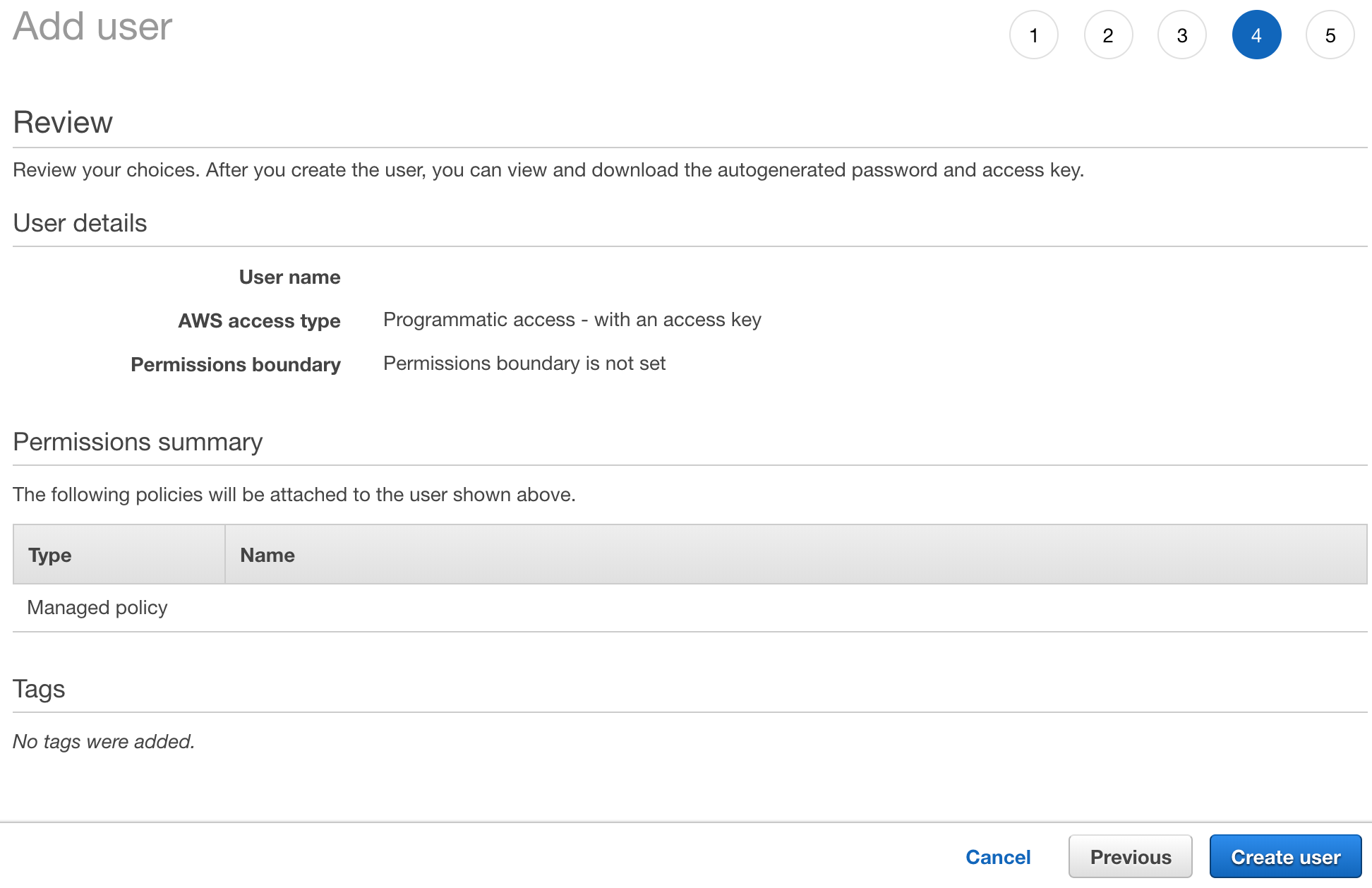Select step 3 circle in wizard
The height and width of the screenshot is (888, 1372).
coord(1181,35)
